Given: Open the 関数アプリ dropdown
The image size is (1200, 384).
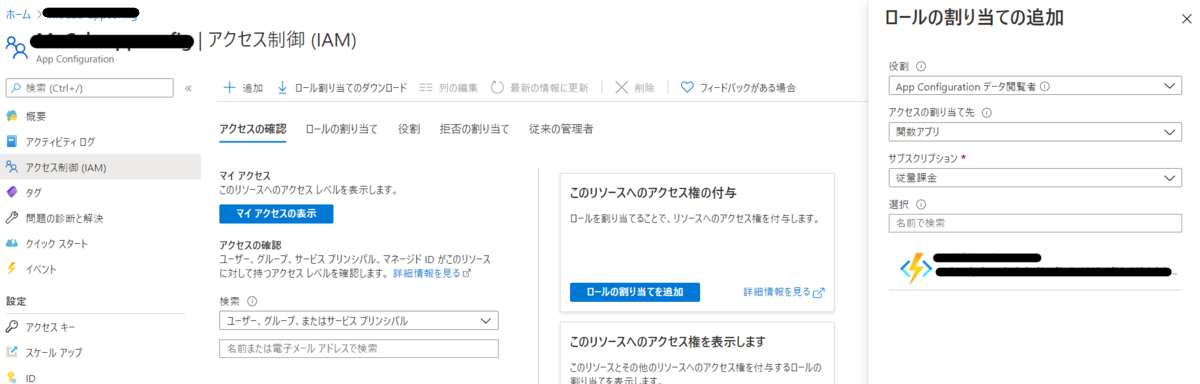Looking at the screenshot, I should [x=1035, y=132].
